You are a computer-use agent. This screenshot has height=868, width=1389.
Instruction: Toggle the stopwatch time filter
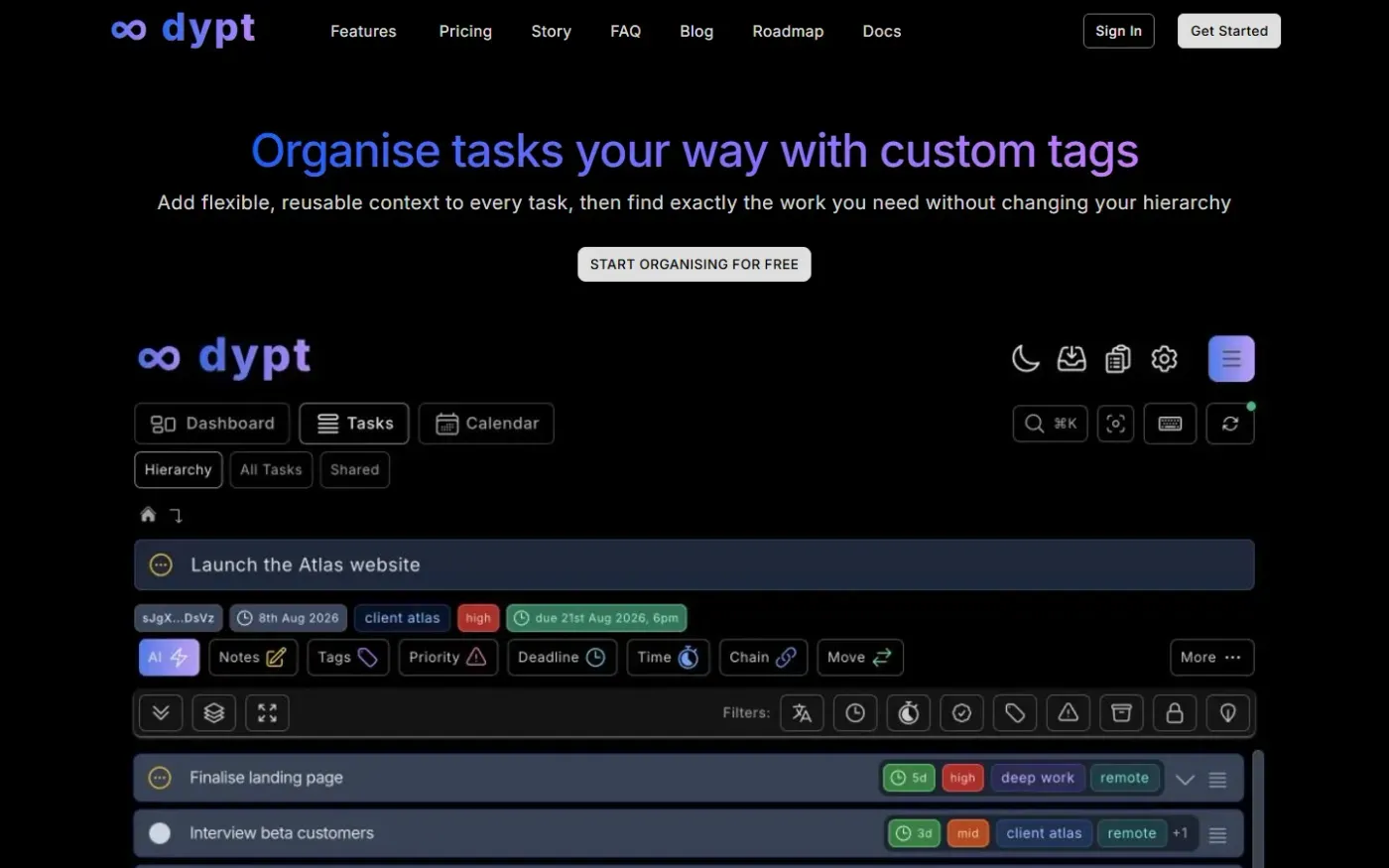[x=909, y=712]
